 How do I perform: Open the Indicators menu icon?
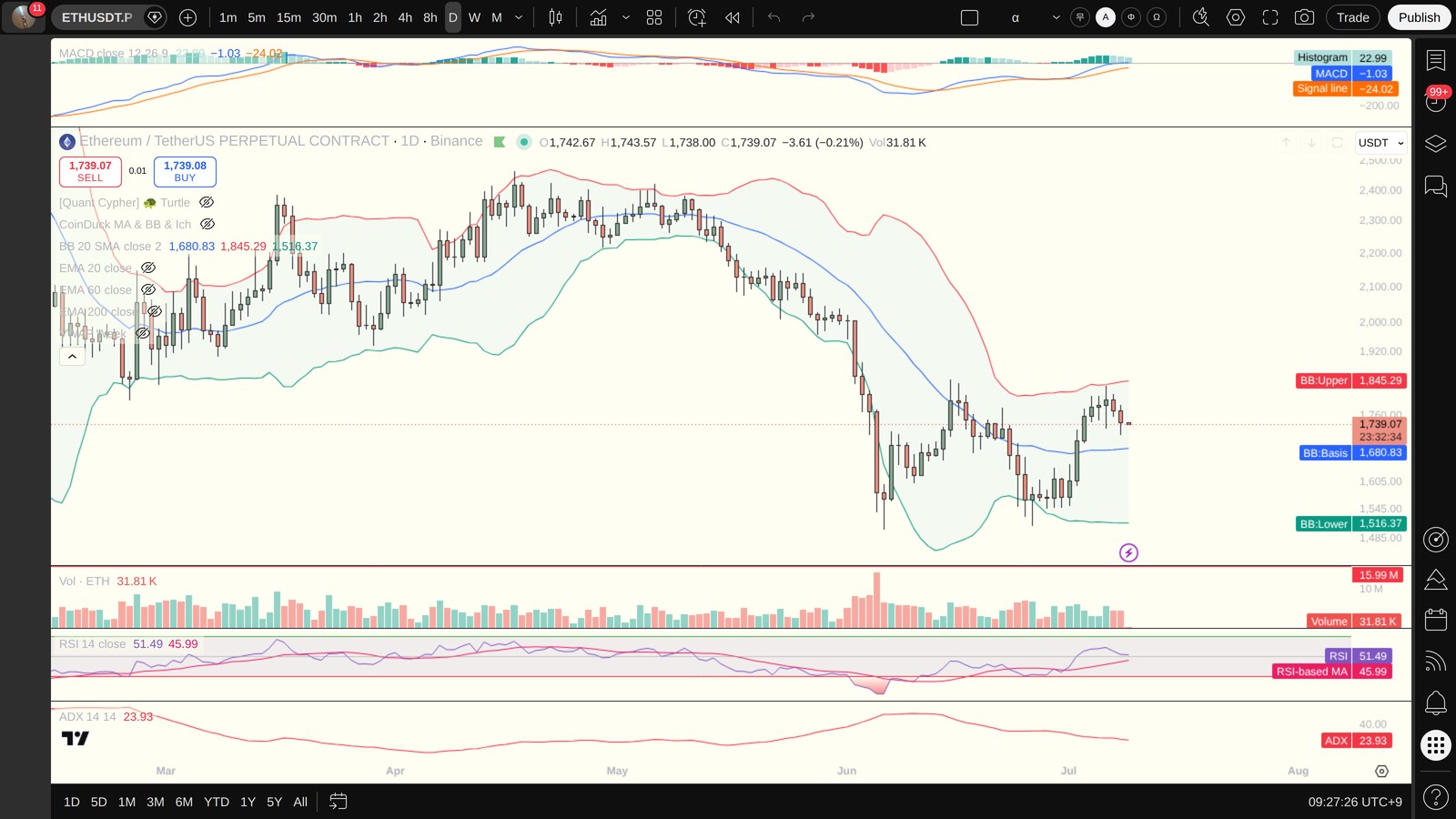(x=598, y=17)
